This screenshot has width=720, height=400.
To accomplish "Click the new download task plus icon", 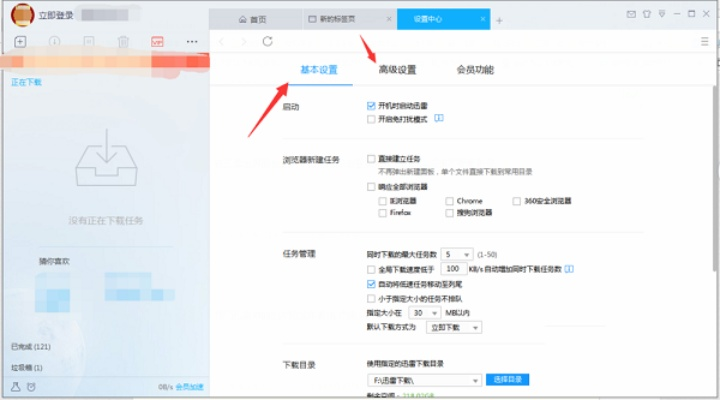I will 20,42.
